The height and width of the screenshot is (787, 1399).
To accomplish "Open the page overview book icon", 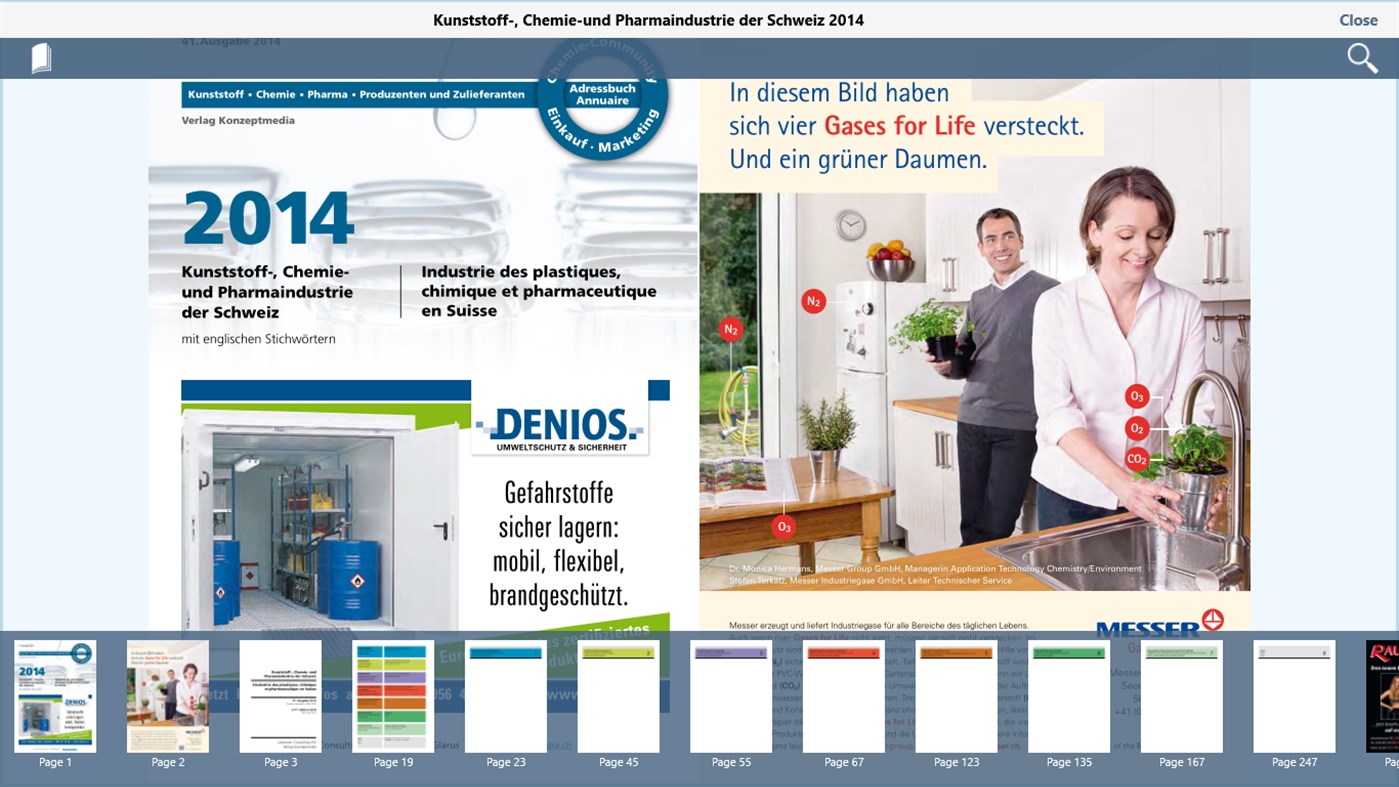I will click(x=40, y=57).
